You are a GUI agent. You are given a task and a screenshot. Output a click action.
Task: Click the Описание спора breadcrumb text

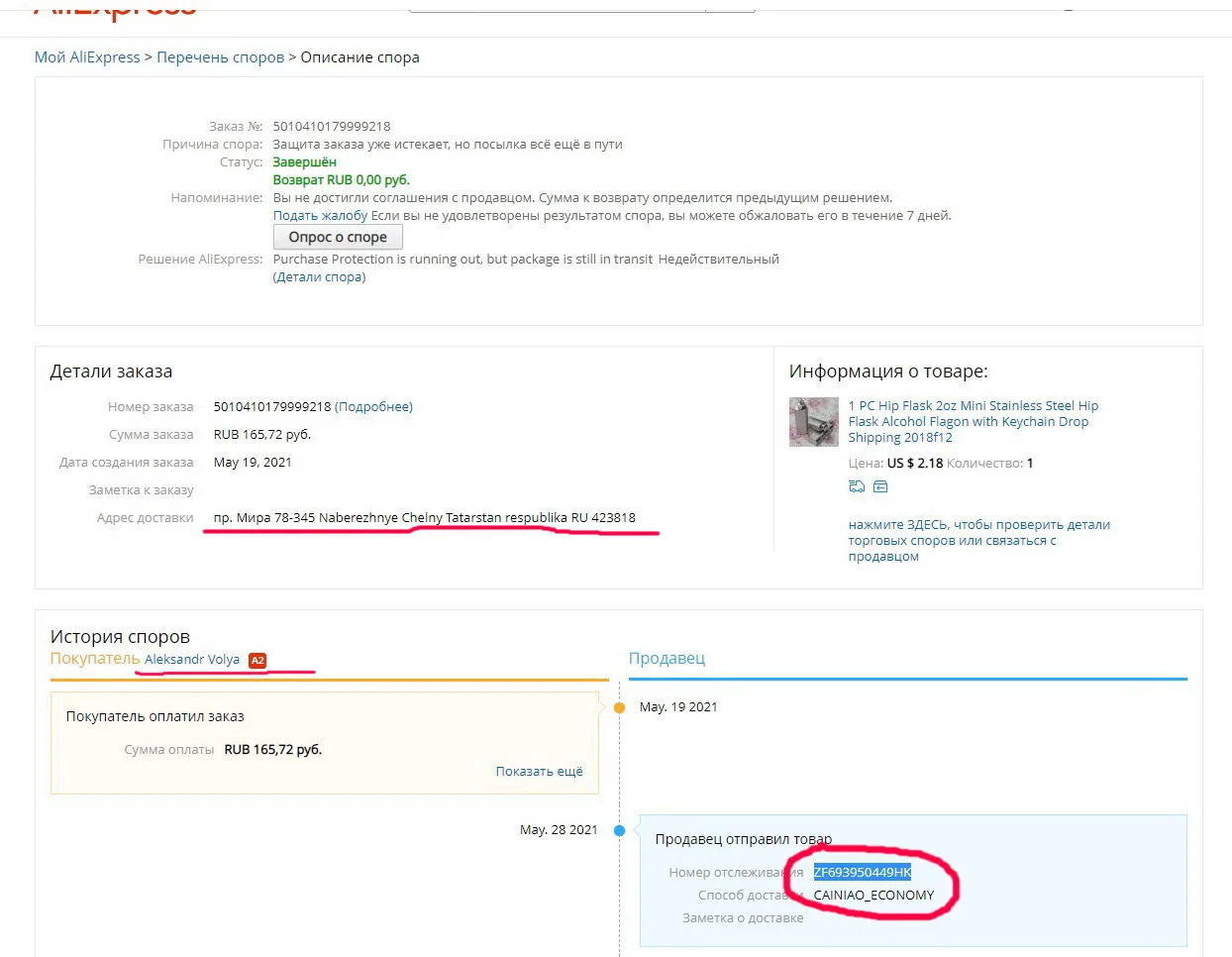click(x=360, y=57)
